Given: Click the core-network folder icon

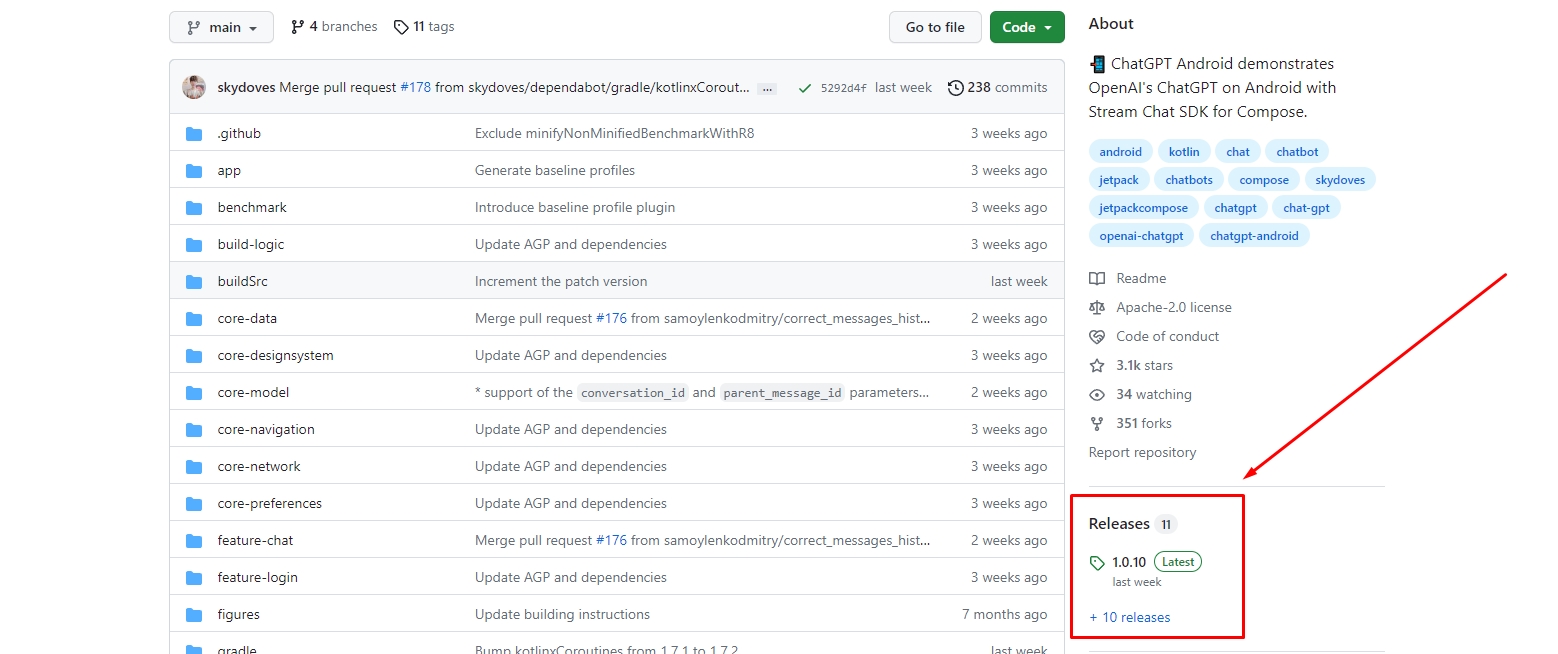Looking at the screenshot, I should click(x=194, y=466).
